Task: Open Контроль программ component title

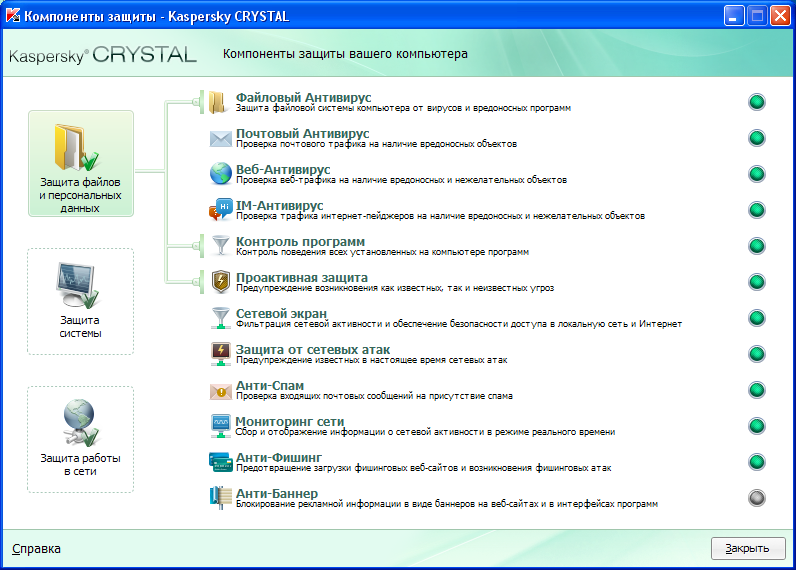Action: pyautogui.click(x=300, y=241)
